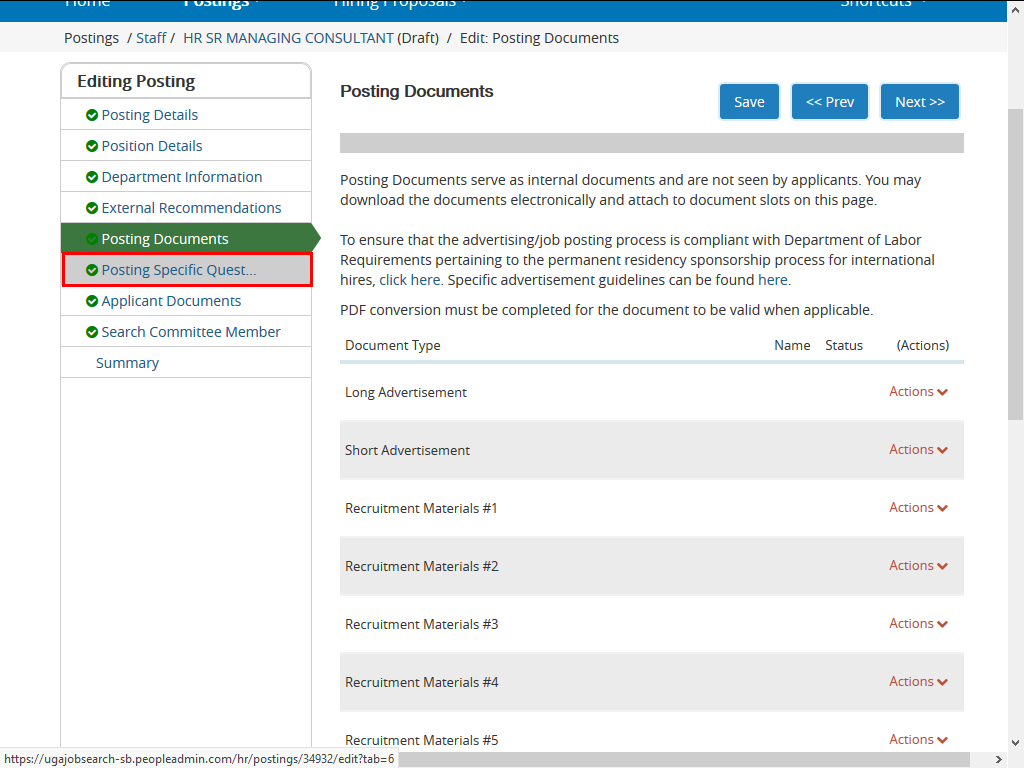Click green checkmark icon beside External Recommendations
The image size is (1024, 768).
click(92, 208)
